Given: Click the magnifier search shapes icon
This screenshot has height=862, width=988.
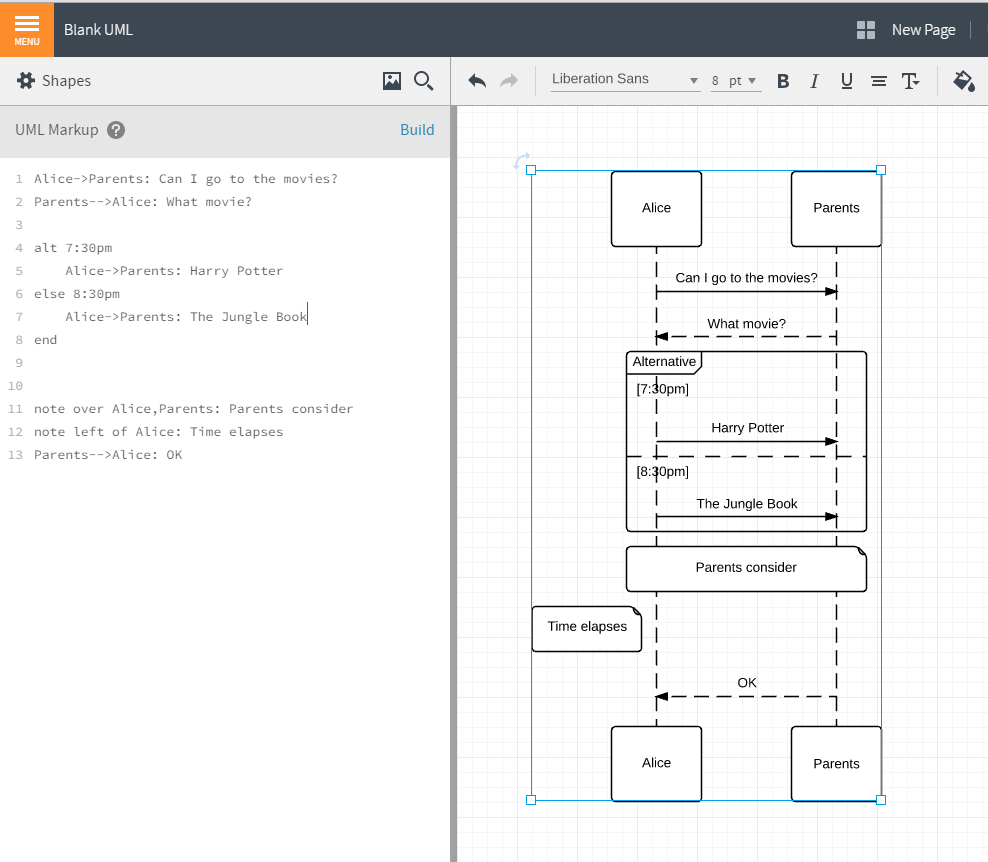Looking at the screenshot, I should (423, 81).
